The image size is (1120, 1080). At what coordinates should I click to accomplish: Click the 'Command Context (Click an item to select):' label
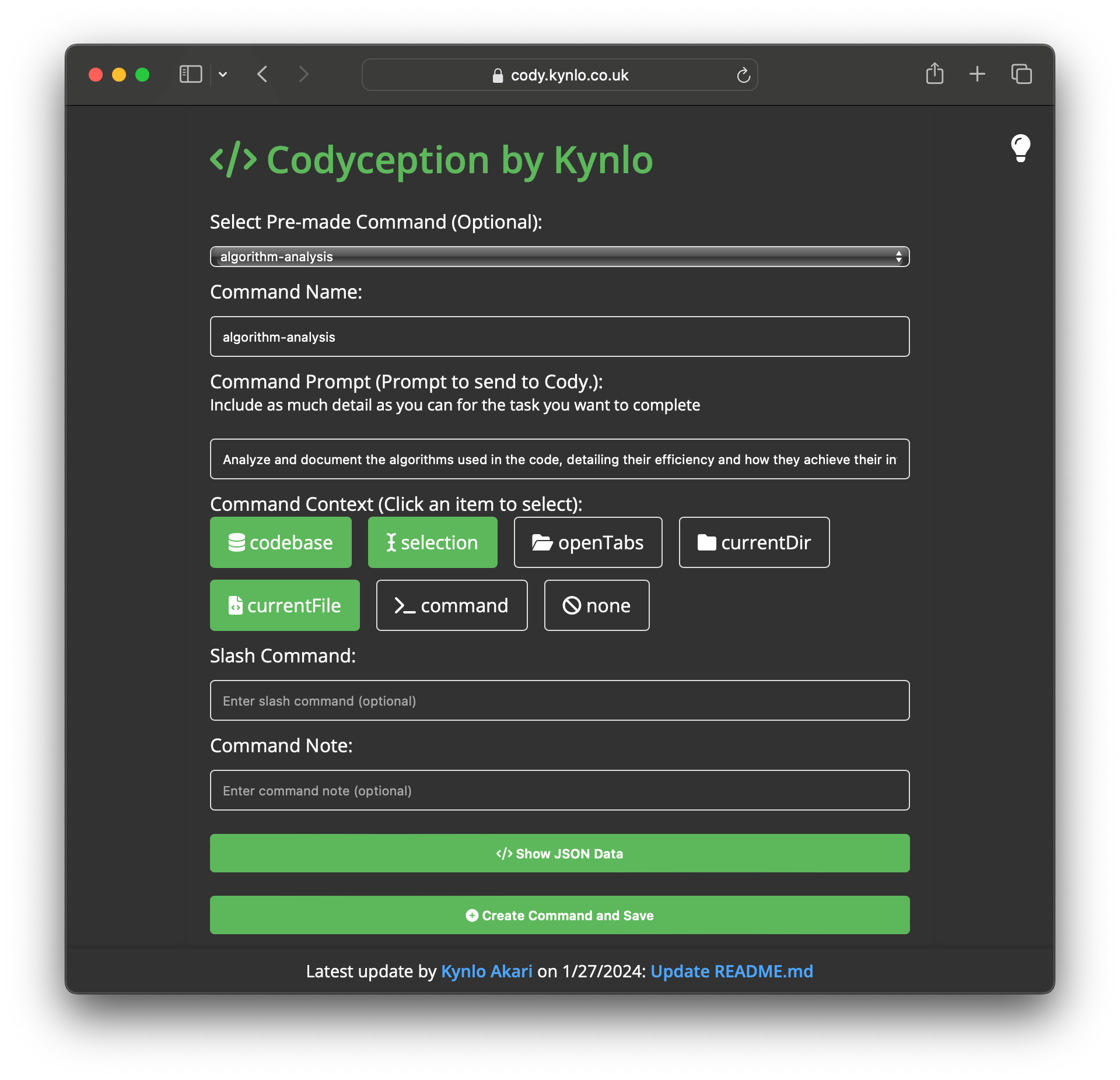pos(396,504)
